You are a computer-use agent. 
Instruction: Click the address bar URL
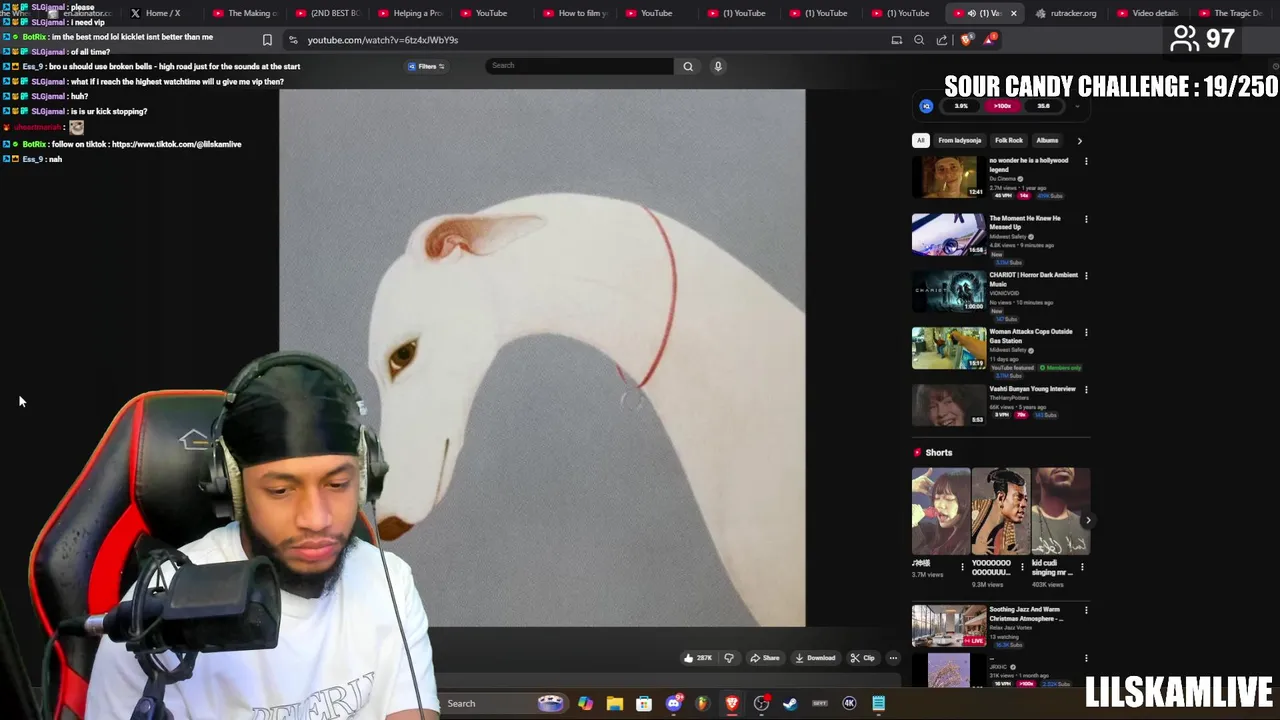pos(383,40)
